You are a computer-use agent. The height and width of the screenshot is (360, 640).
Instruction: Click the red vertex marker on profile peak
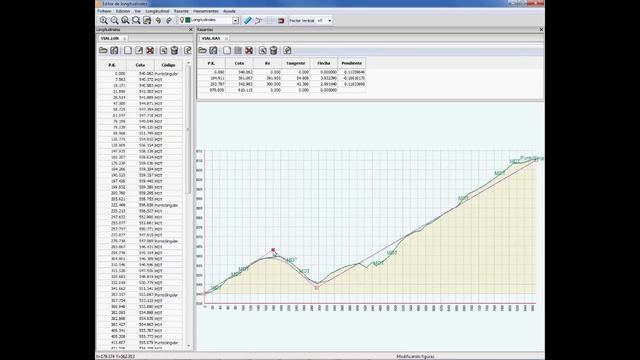point(273,250)
